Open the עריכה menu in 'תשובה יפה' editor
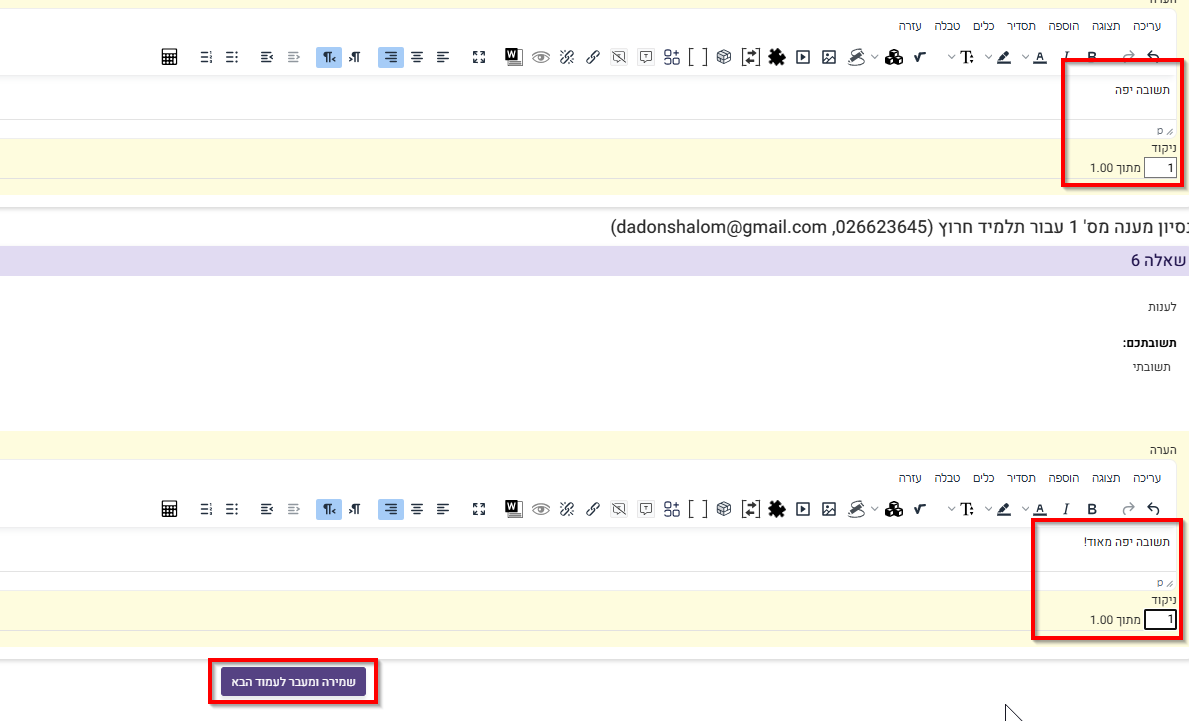The image size is (1189, 721). coord(1147,26)
